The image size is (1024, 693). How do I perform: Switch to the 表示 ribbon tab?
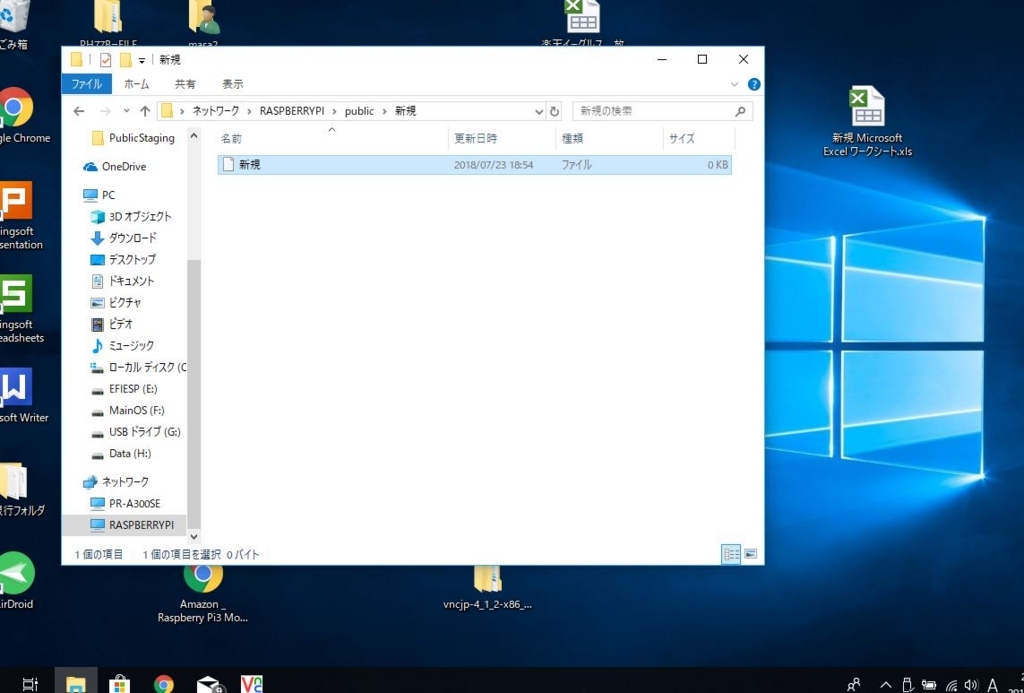233,84
